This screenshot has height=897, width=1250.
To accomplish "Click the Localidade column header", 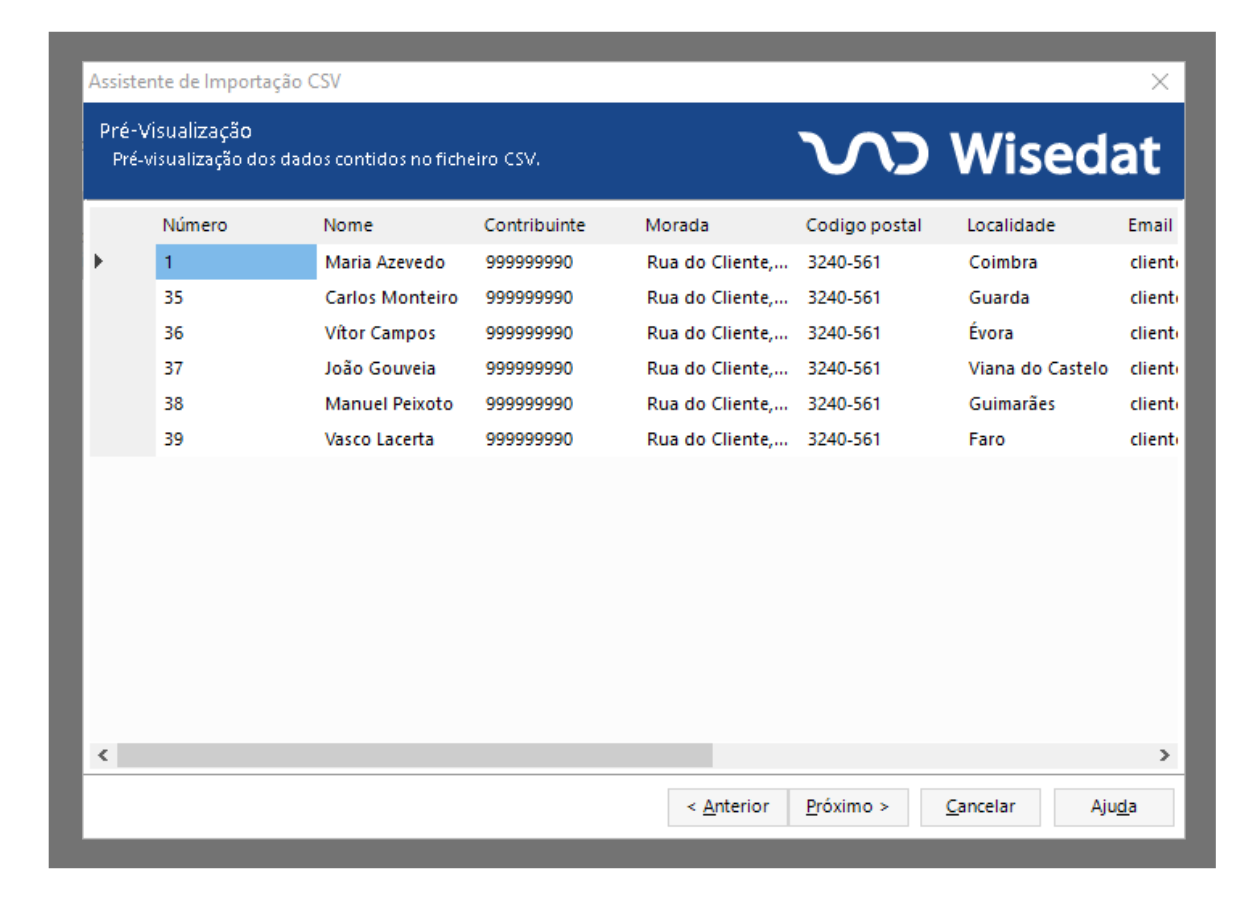I will pos(1010,226).
